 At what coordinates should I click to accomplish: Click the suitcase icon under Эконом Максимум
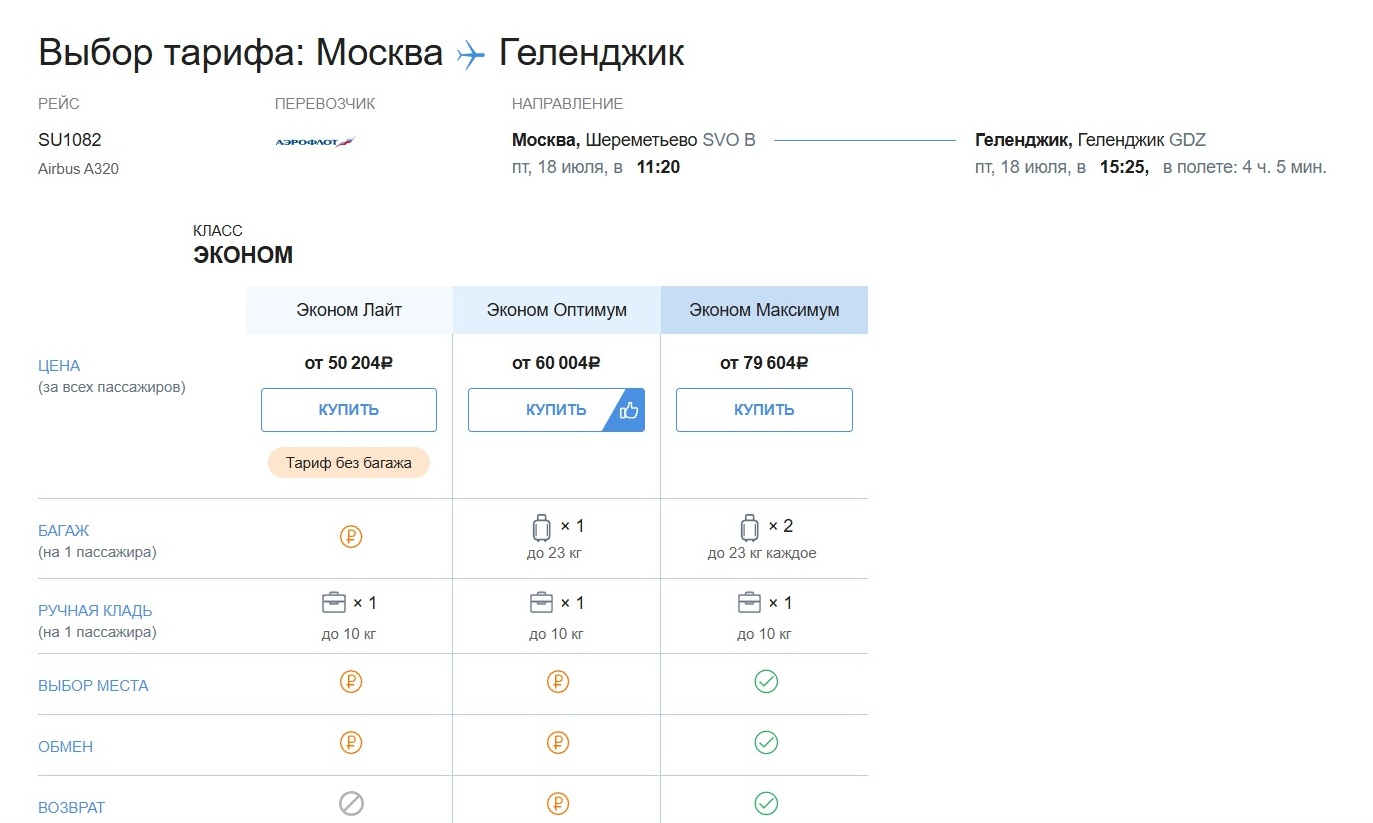coord(749,527)
